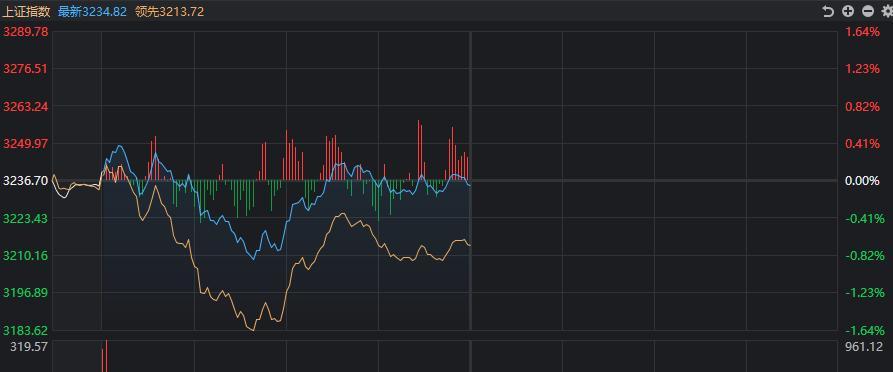Click price axis label 3276.51
This screenshot has width=893, height=372.
[x=26, y=69]
